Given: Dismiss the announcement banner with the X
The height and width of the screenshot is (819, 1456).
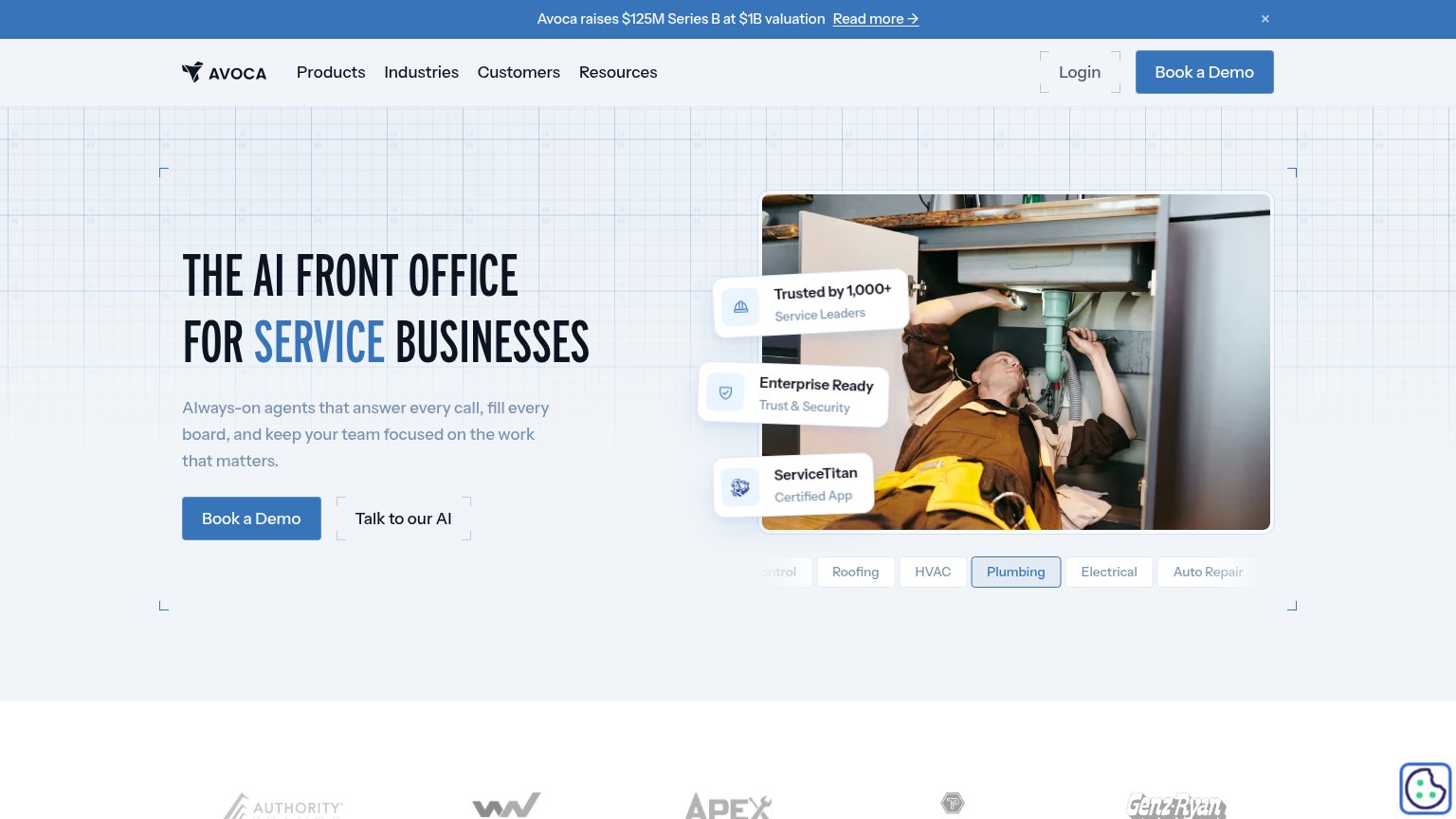Looking at the screenshot, I should click(1265, 19).
